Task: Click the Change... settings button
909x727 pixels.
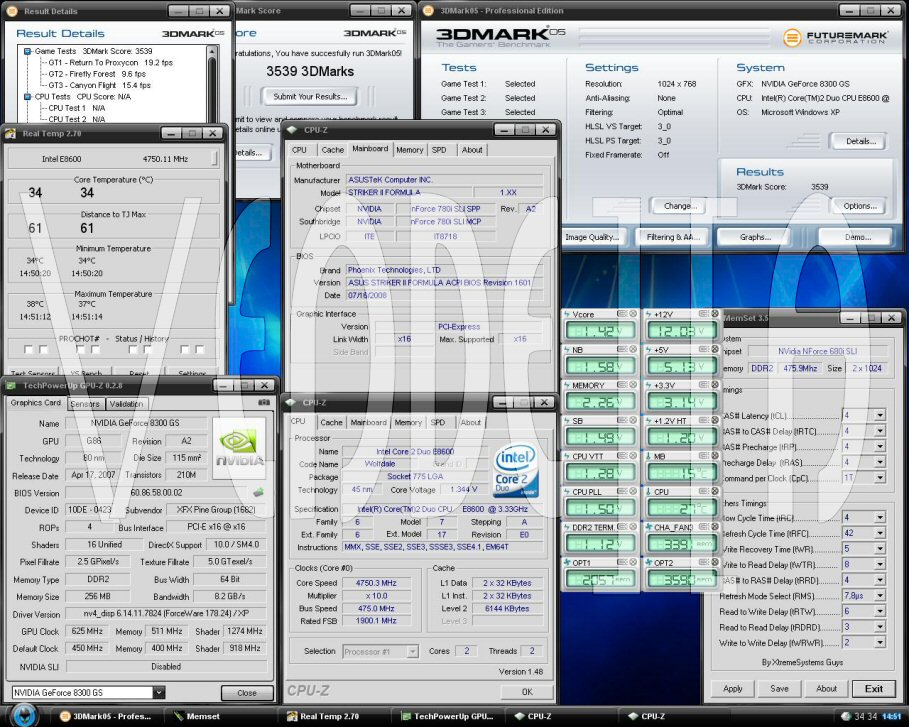Action: [681, 206]
